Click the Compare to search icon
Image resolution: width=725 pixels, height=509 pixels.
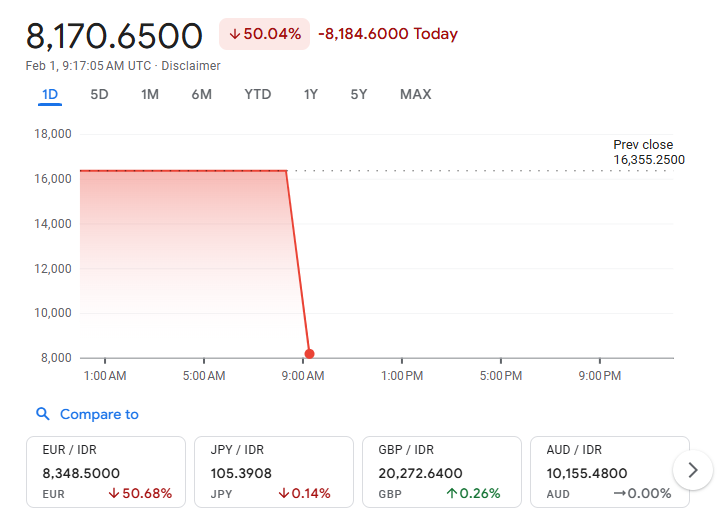[43, 414]
